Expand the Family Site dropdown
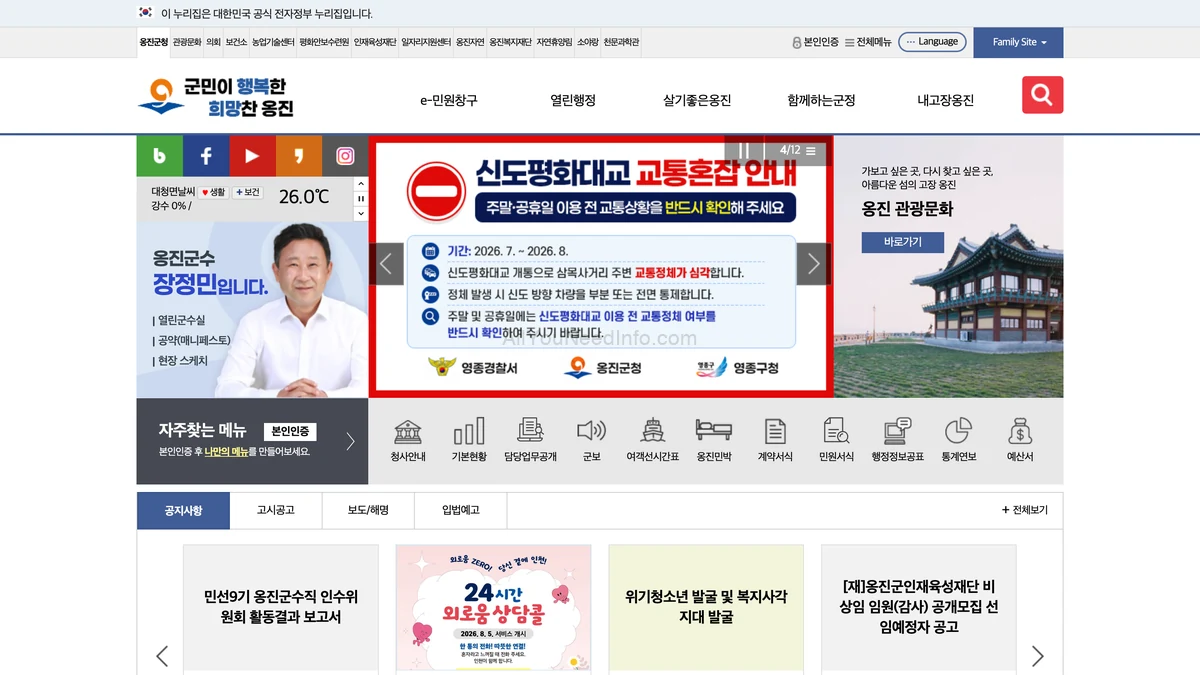 (x=1018, y=42)
